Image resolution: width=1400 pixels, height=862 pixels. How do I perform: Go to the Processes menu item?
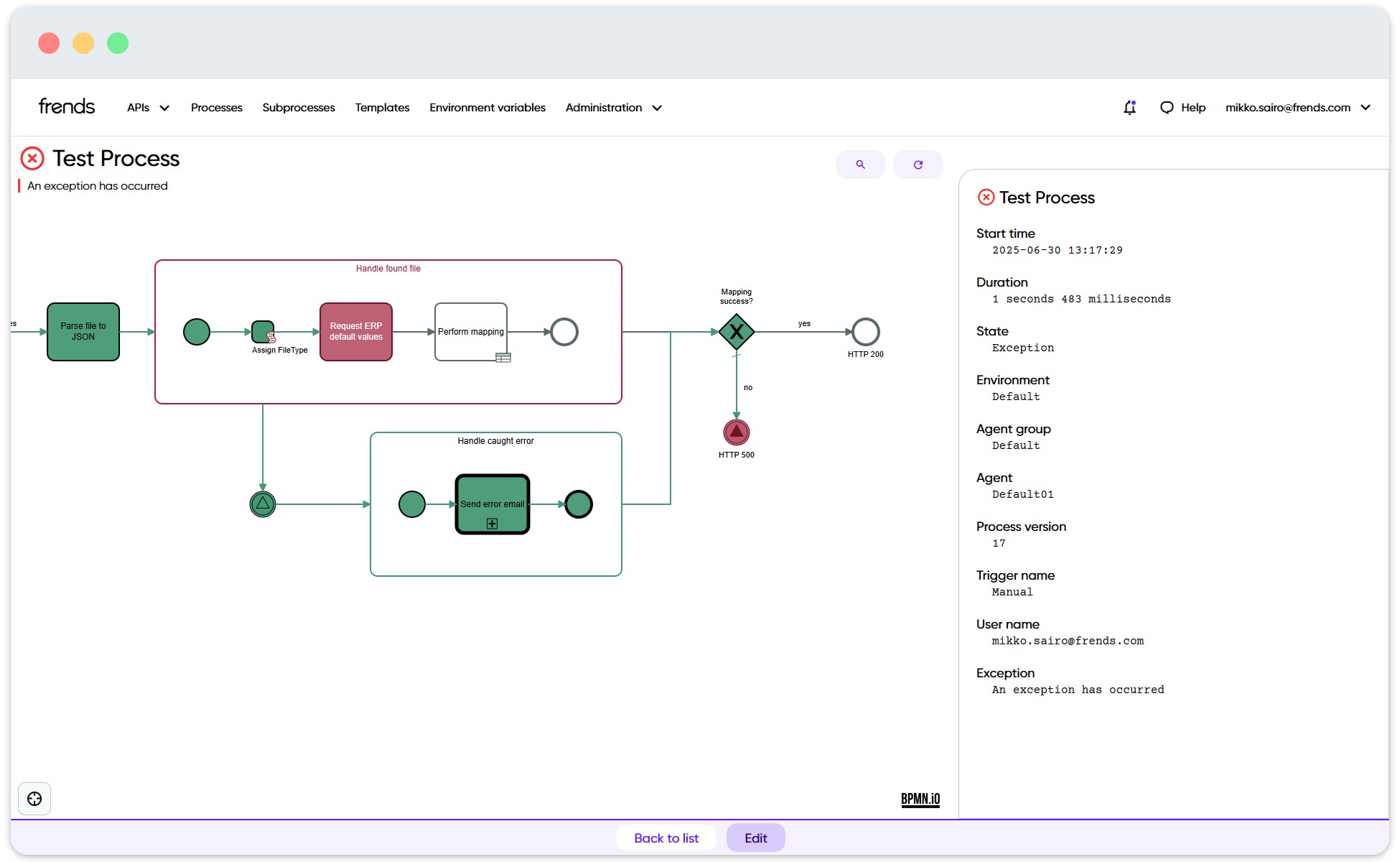pos(216,108)
